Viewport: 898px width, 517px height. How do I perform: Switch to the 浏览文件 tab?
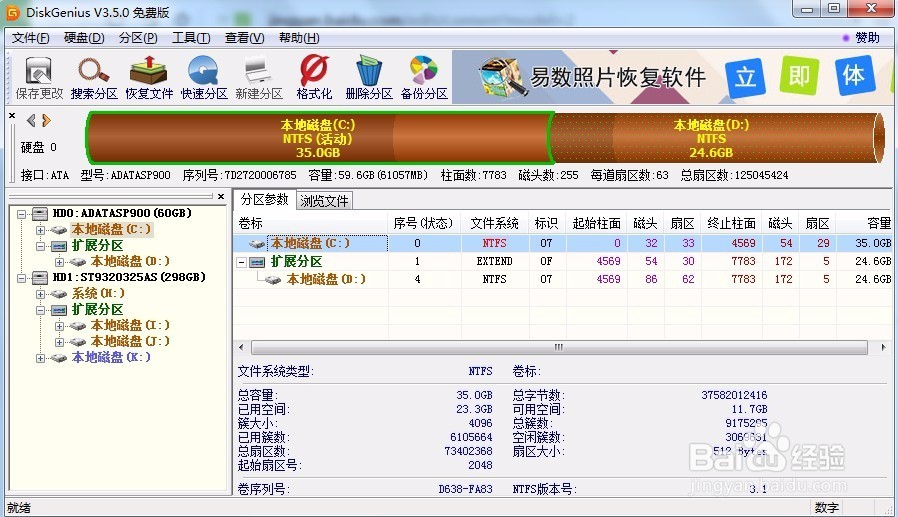pyautogui.click(x=324, y=201)
